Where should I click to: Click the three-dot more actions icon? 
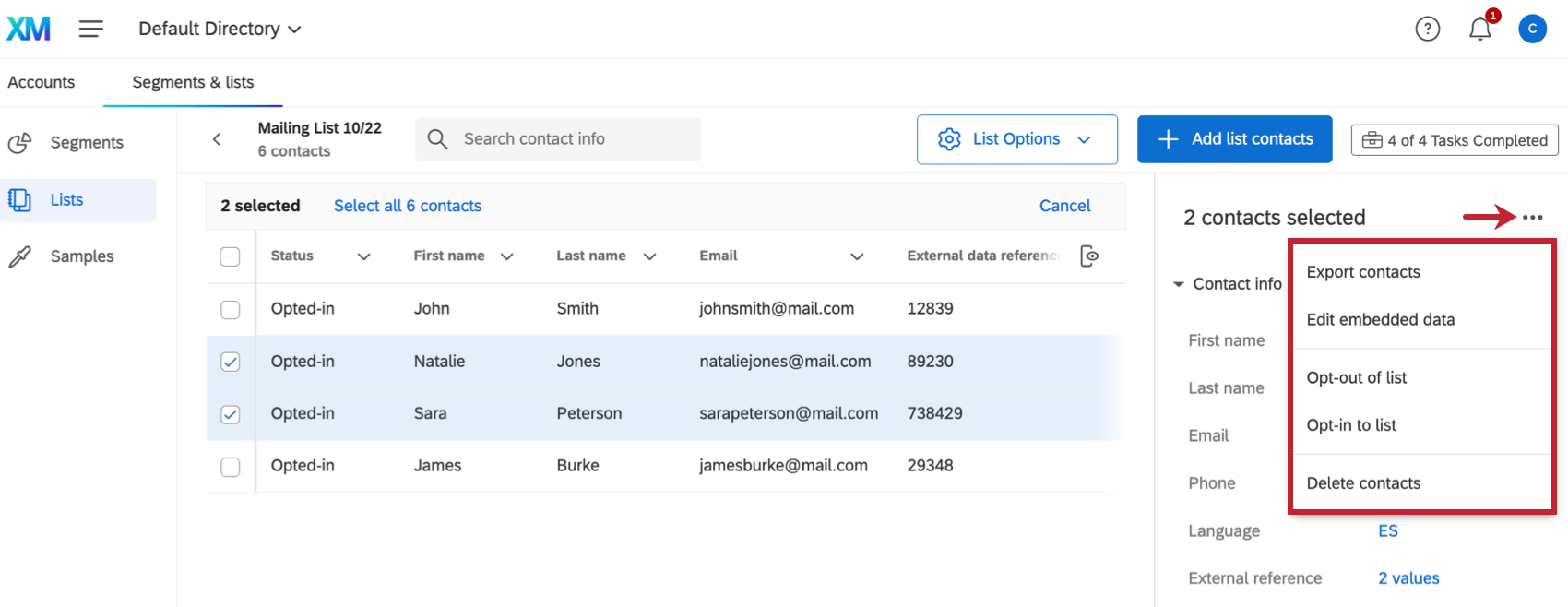1532,218
